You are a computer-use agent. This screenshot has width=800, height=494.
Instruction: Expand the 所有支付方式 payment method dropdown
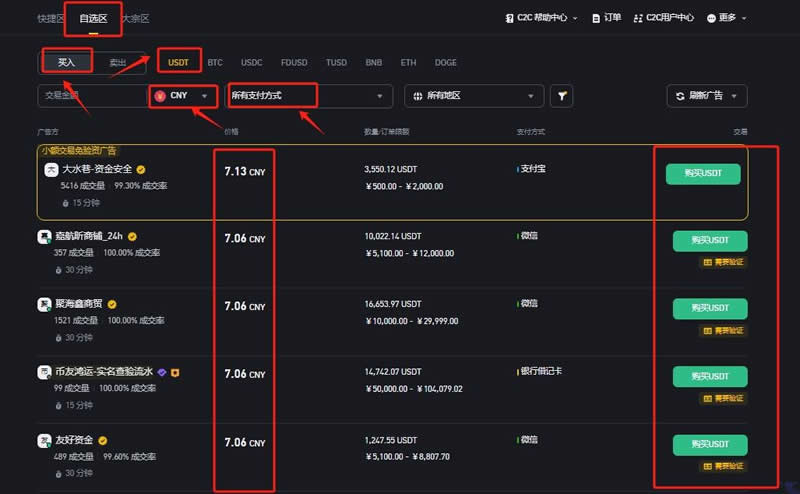[307, 96]
